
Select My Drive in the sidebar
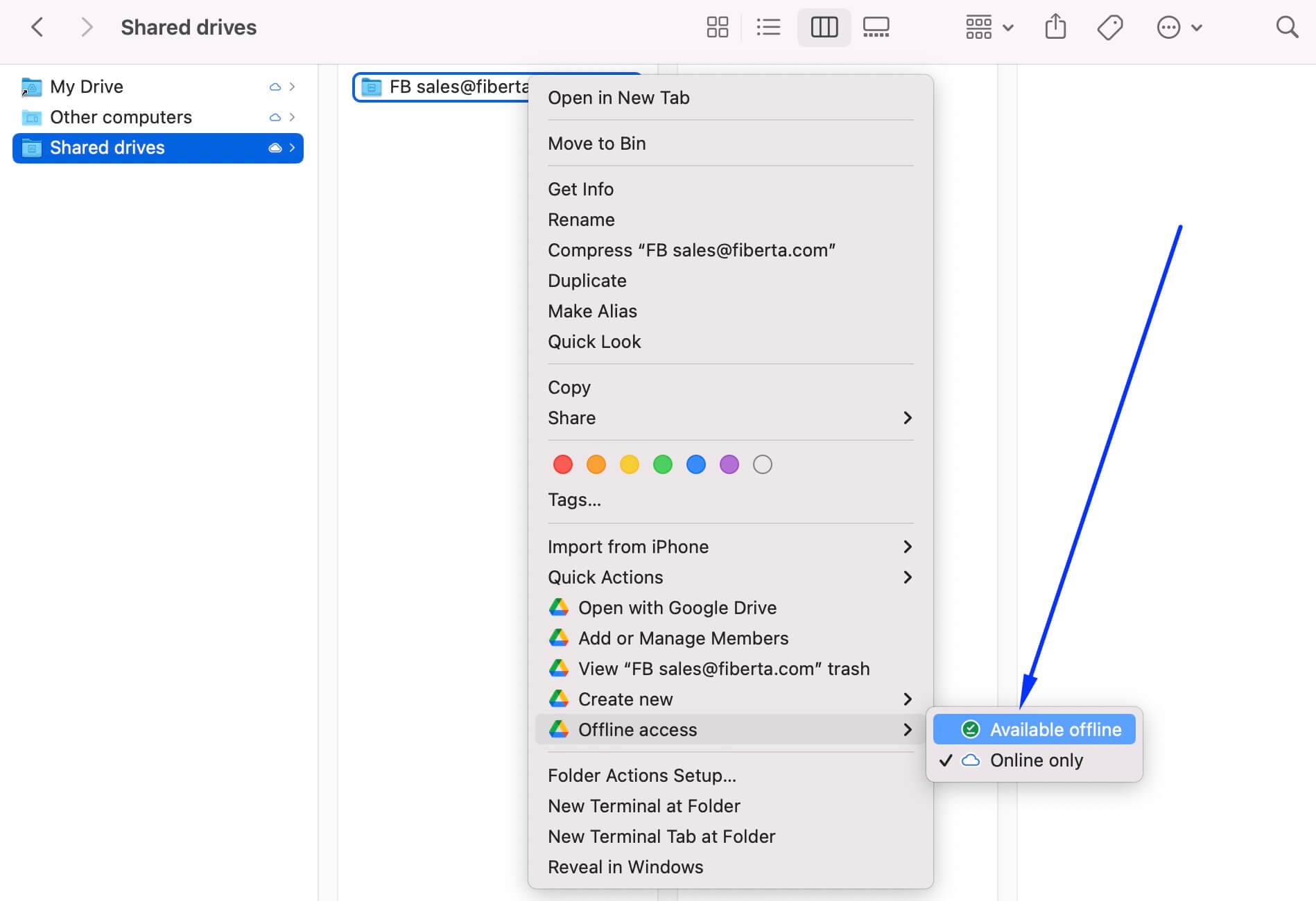coord(158,87)
